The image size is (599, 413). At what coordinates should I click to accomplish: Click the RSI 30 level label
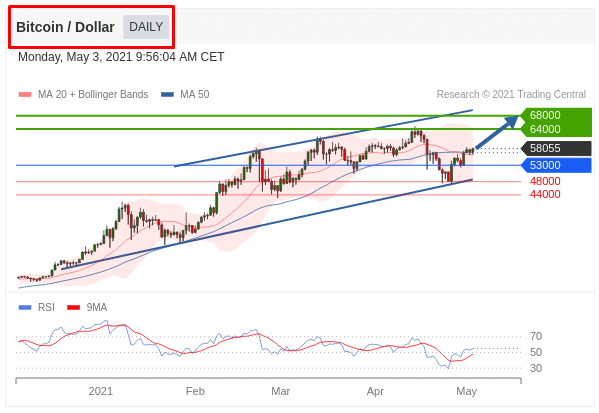pos(536,368)
